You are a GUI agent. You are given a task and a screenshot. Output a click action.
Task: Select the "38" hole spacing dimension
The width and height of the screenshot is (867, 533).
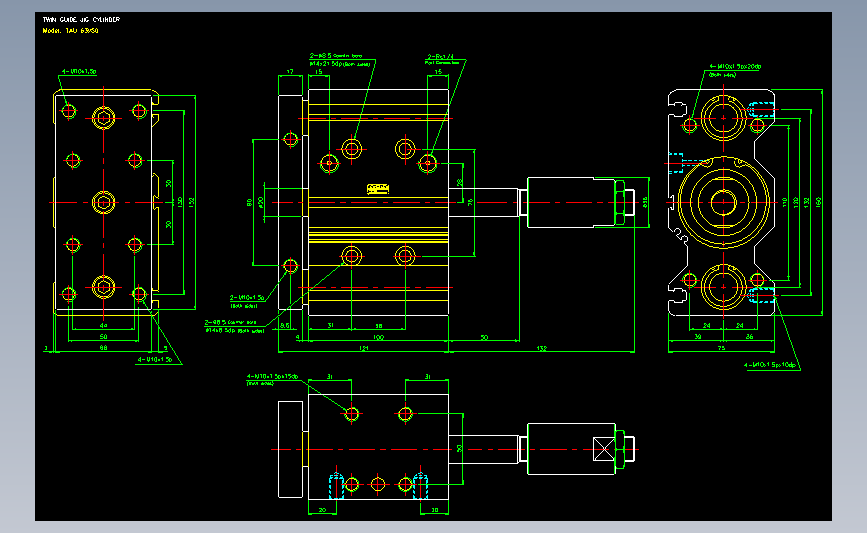(x=379, y=326)
